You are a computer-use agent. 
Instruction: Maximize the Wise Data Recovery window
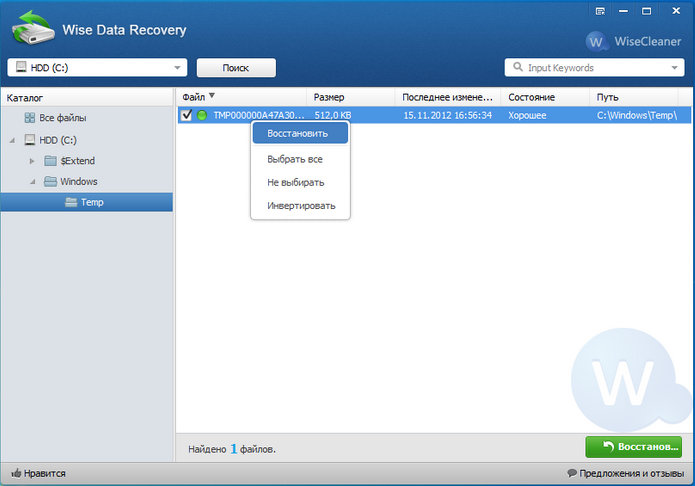647,11
